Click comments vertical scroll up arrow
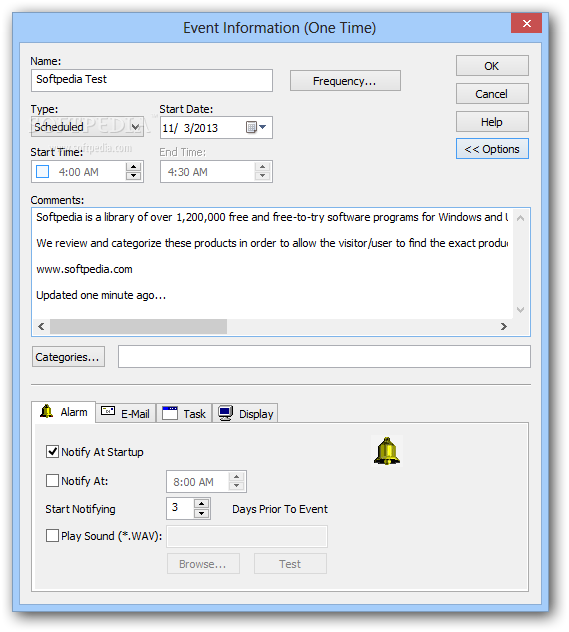This screenshot has width=569, height=632. [520, 218]
